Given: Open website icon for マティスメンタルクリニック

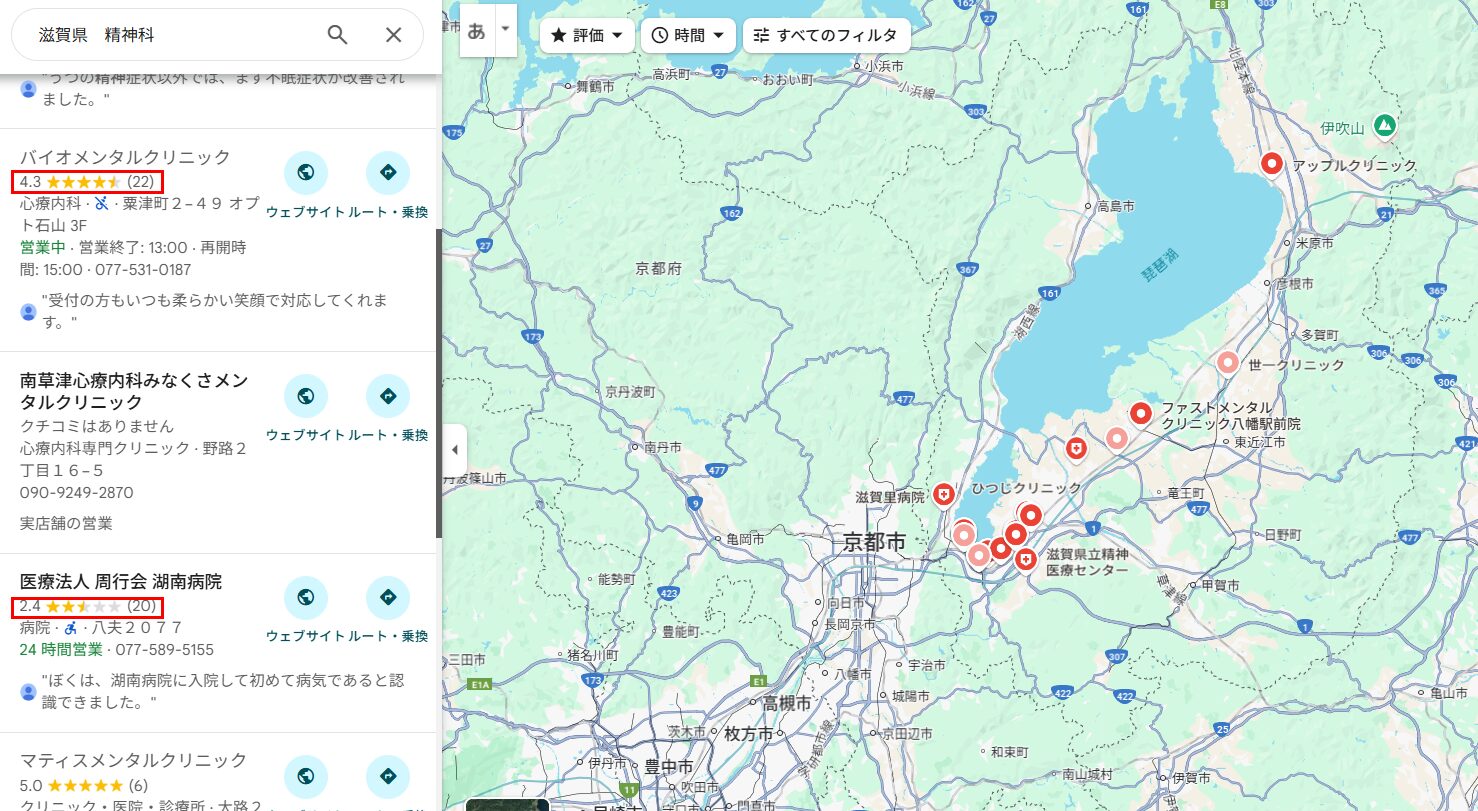Looking at the screenshot, I should [306, 777].
